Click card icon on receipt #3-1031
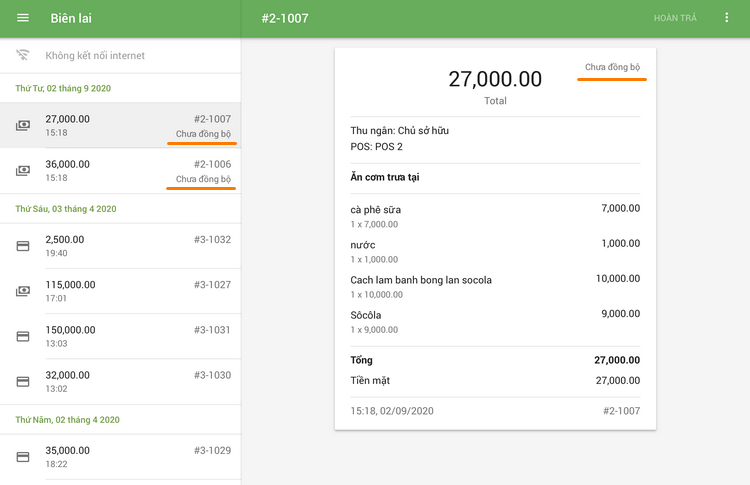The width and height of the screenshot is (750, 485). (x=23, y=336)
